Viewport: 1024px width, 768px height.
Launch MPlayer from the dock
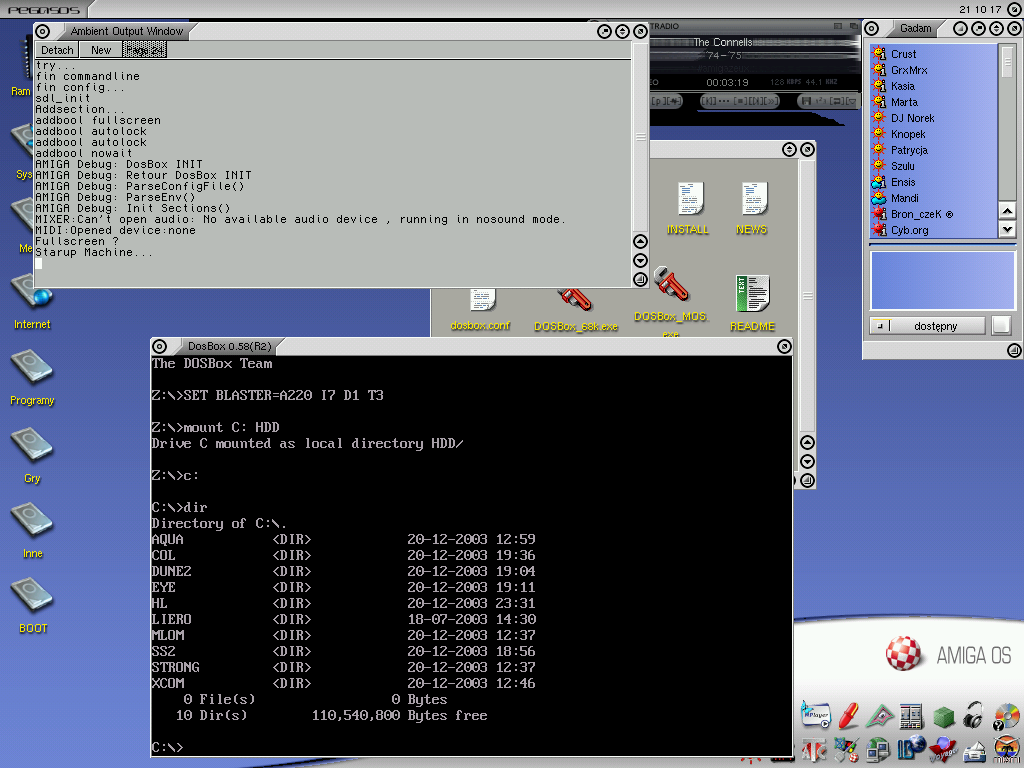(816, 714)
